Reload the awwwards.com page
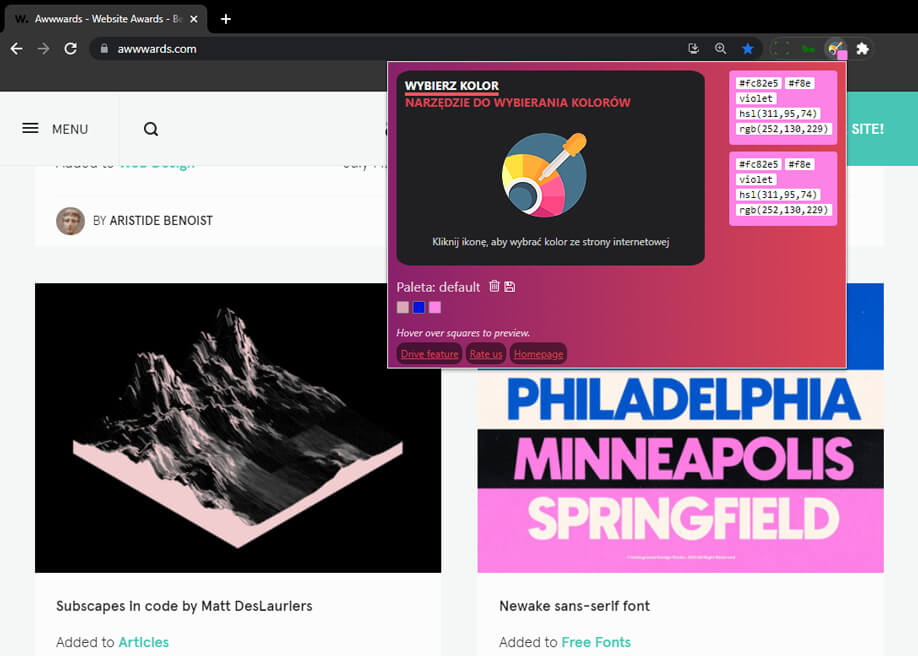The width and height of the screenshot is (918, 656). coord(70,49)
